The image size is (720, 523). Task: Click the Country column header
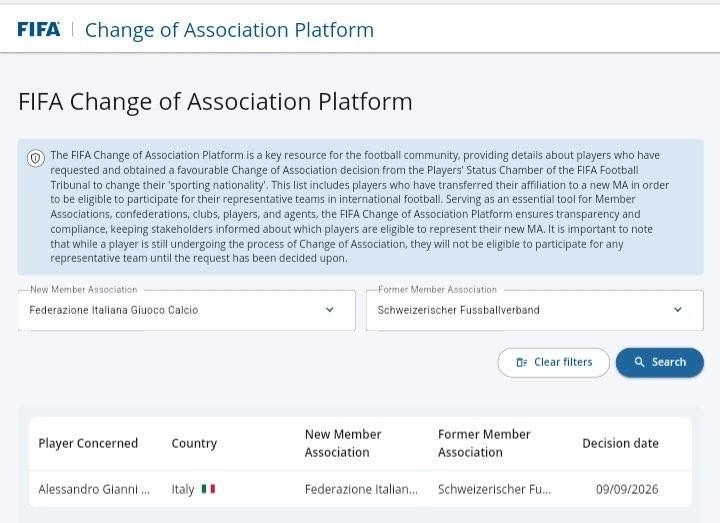point(194,443)
